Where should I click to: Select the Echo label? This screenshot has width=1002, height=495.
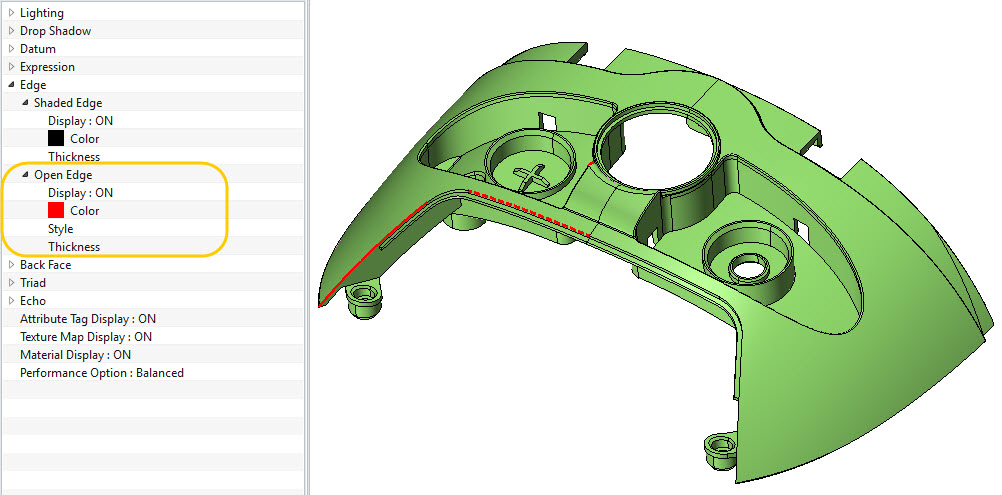click(x=33, y=300)
